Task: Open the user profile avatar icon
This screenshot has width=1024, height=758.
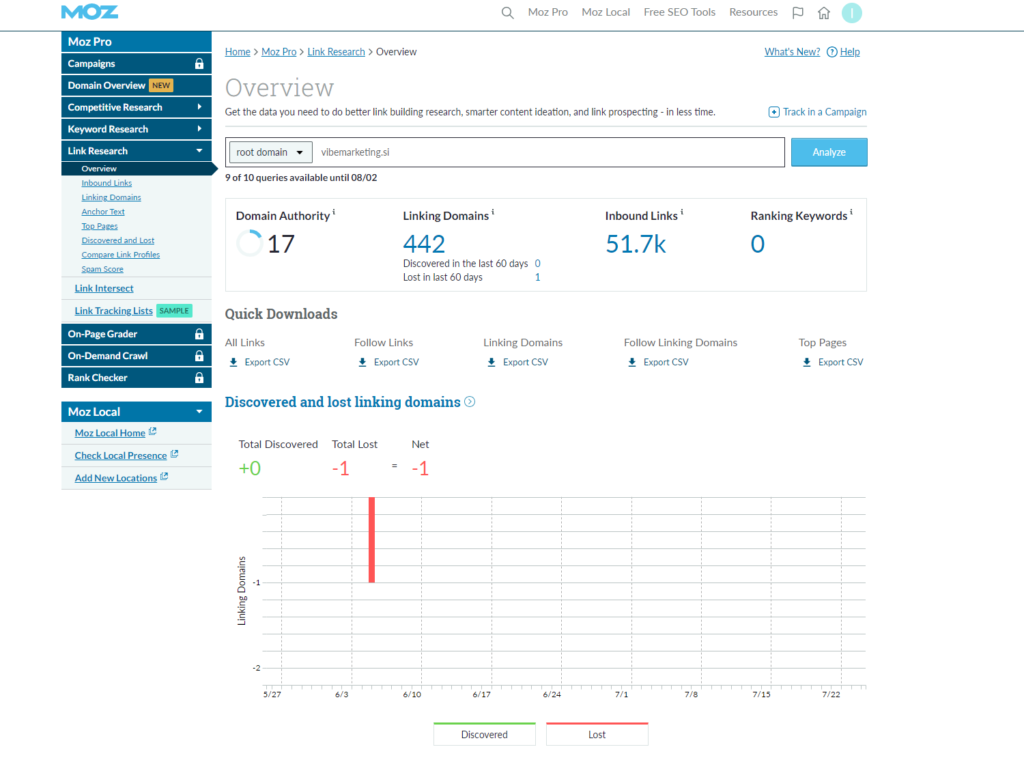Action: click(x=851, y=13)
